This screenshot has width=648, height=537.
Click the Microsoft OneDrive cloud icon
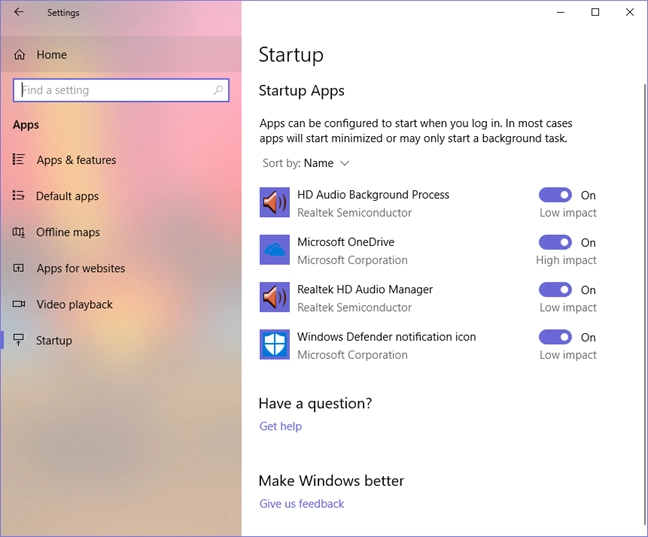click(274, 250)
